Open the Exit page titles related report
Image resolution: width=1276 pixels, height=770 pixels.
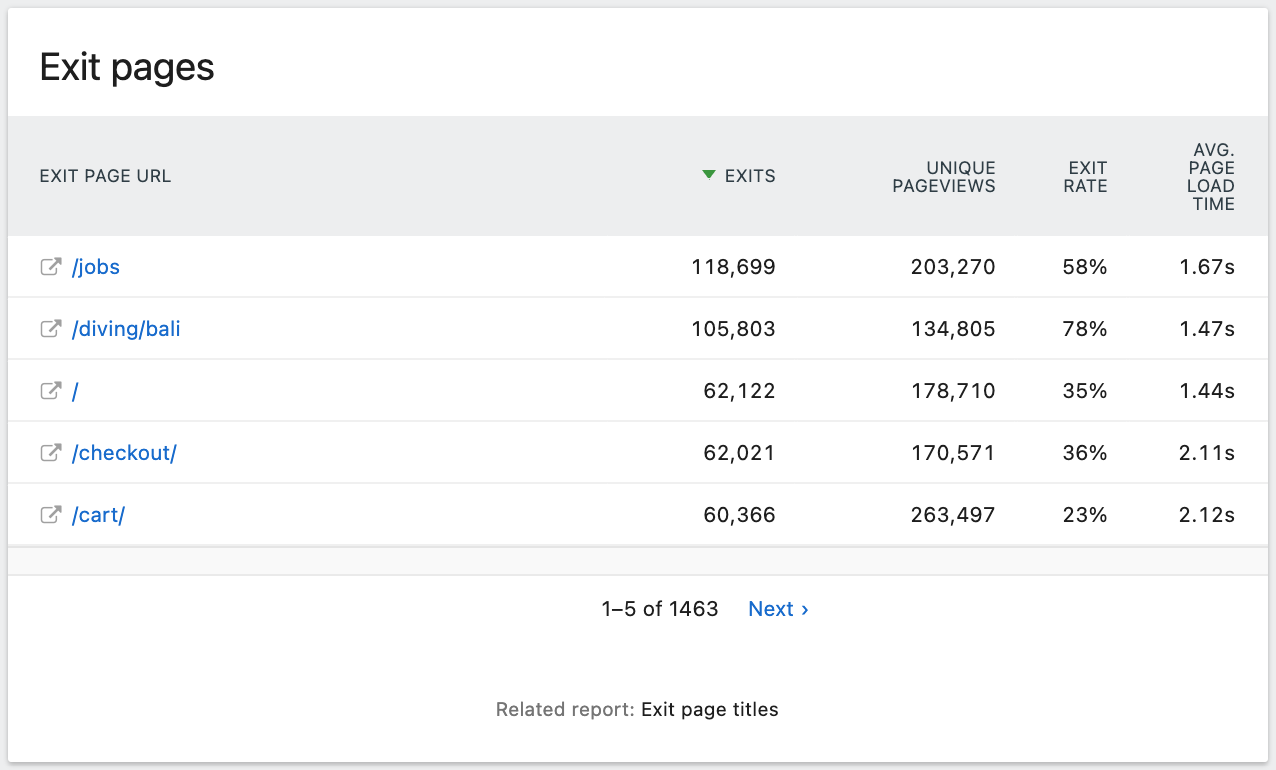pos(709,709)
